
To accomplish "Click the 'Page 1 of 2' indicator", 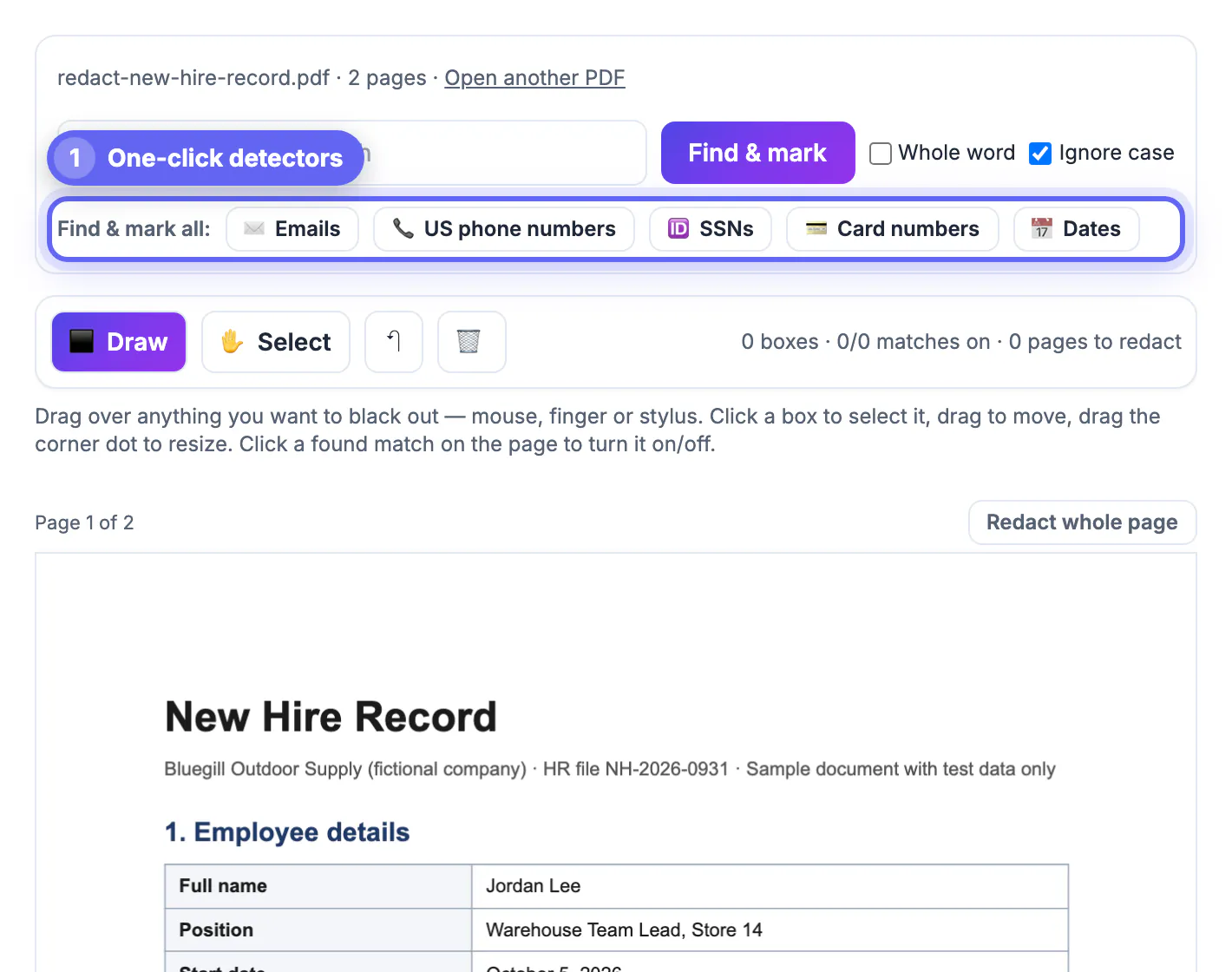I will (x=84, y=522).
